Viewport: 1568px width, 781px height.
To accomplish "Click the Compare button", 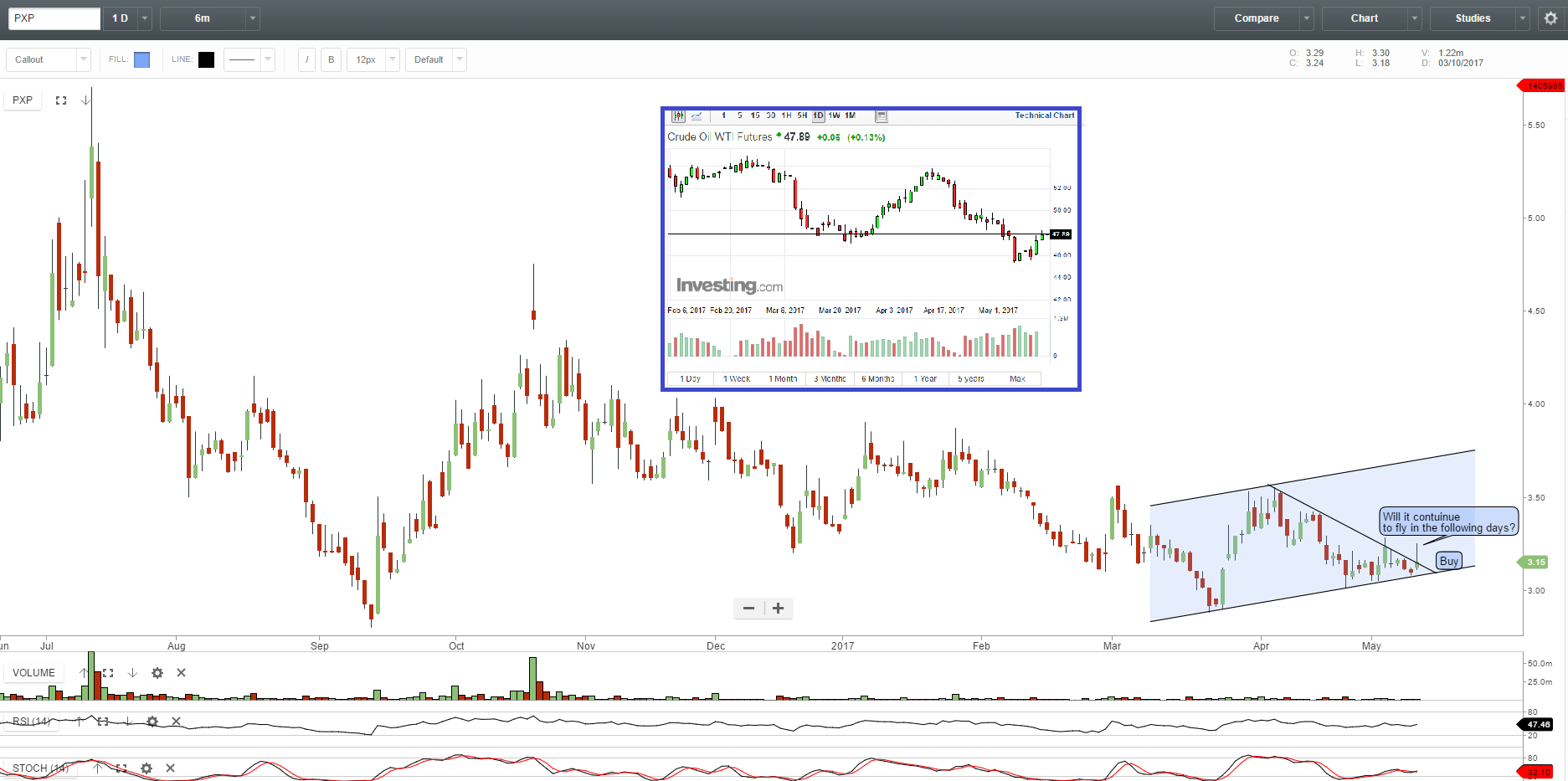I will pos(1255,18).
